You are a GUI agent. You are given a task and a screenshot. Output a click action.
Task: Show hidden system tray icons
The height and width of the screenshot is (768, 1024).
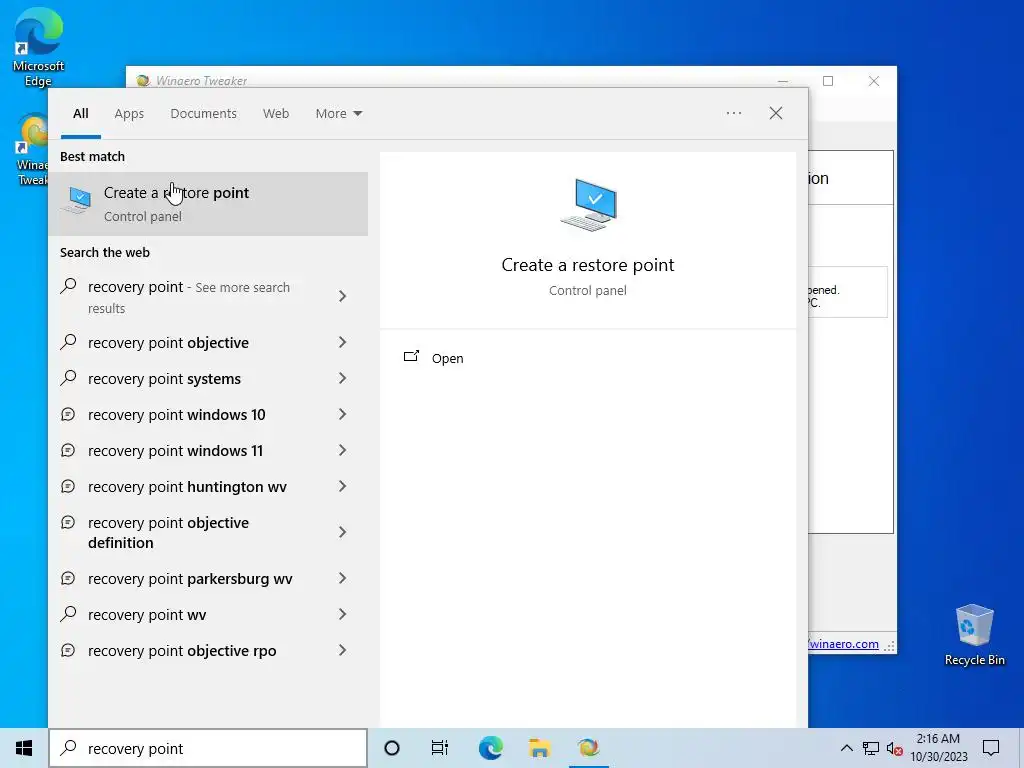point(846,748)
